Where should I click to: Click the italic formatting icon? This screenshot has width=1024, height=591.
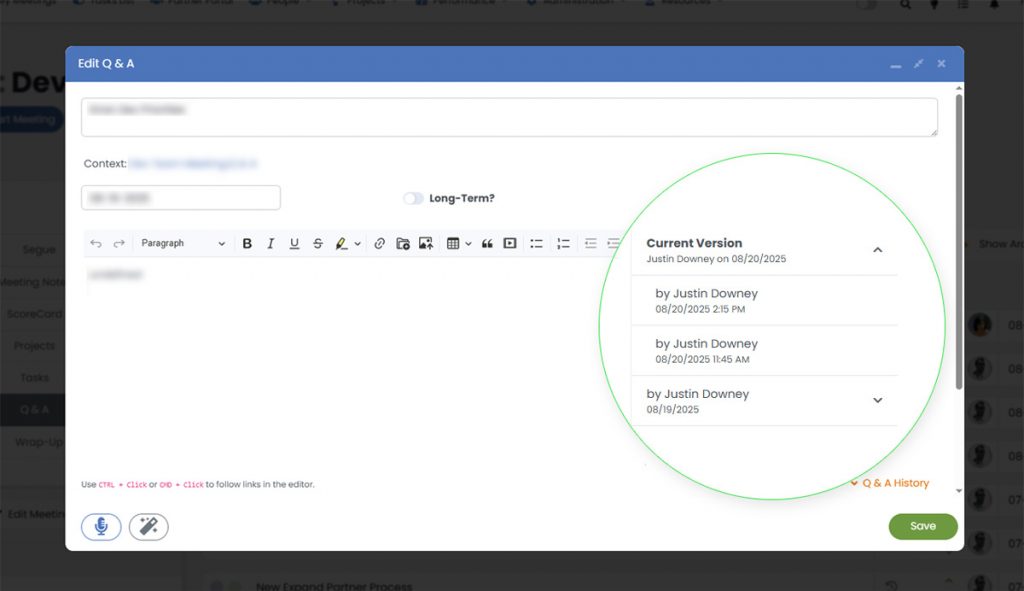pyautogui.click(x=270, y=243)
